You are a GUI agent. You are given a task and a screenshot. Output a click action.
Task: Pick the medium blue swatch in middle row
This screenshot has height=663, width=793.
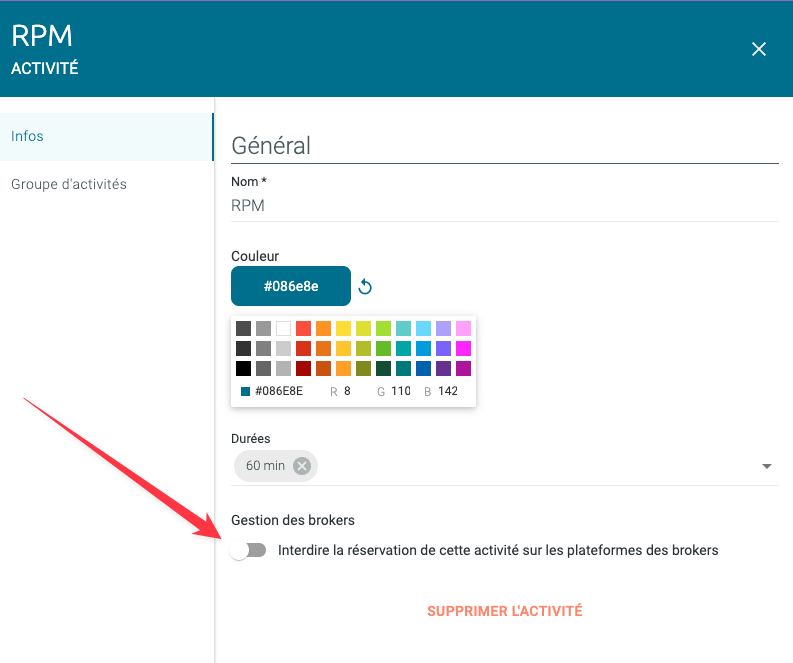(x=423, y=348)
